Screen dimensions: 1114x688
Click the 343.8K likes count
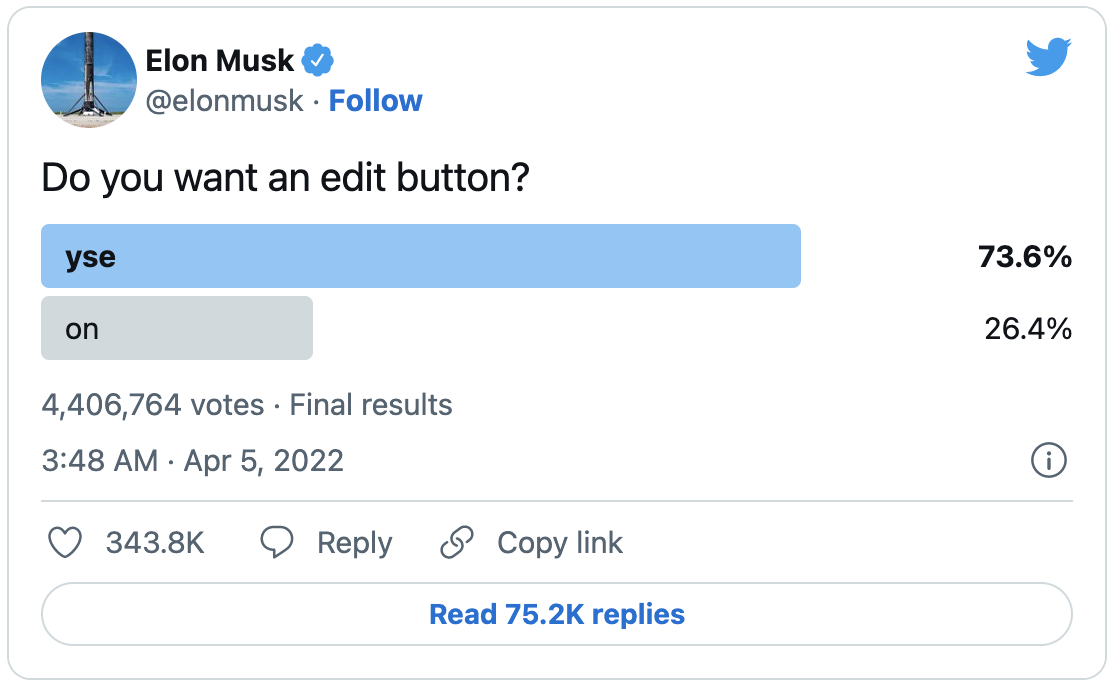[155, 543]
